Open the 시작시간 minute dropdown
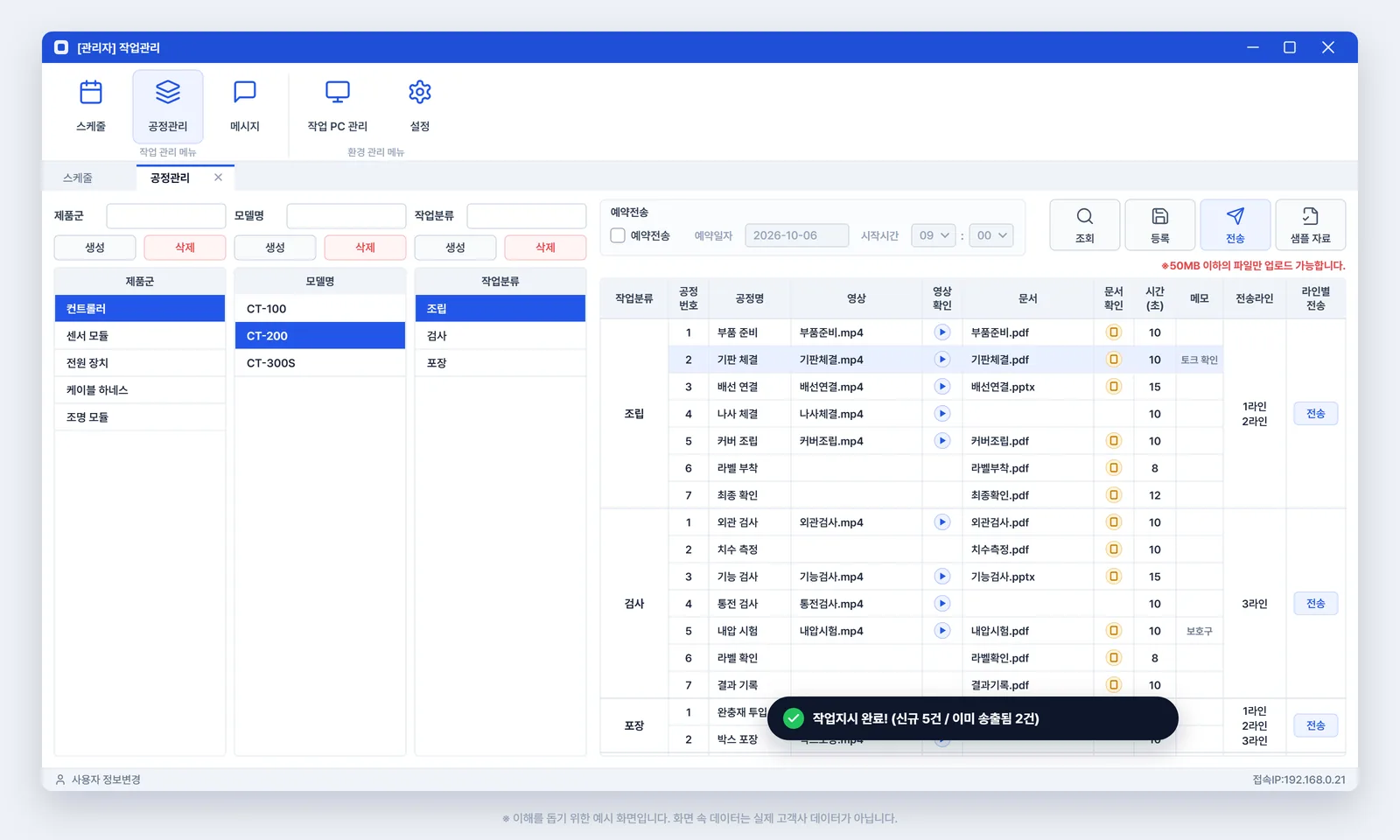 [x=991, y=235]
